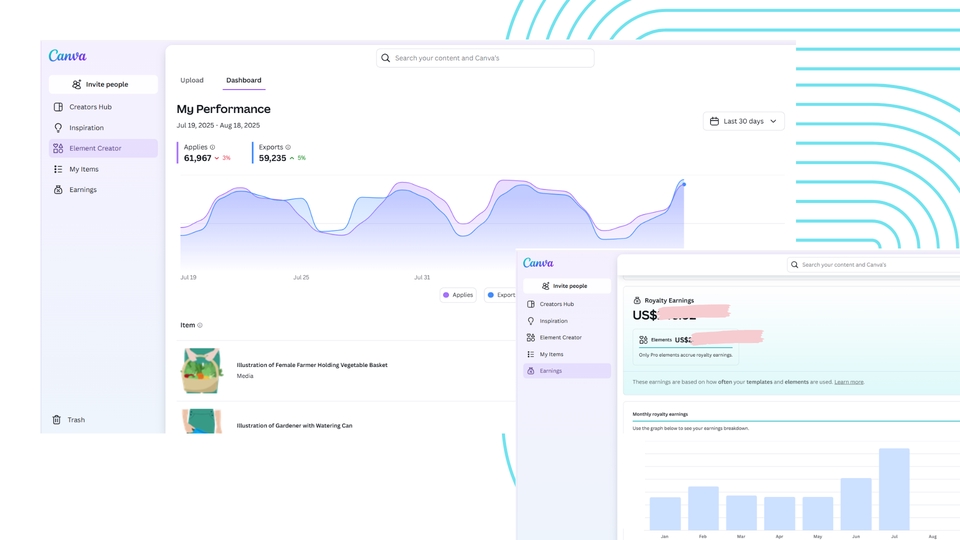
Task: Click the Jul bar in earnings chart
Action: coord(894,489)
